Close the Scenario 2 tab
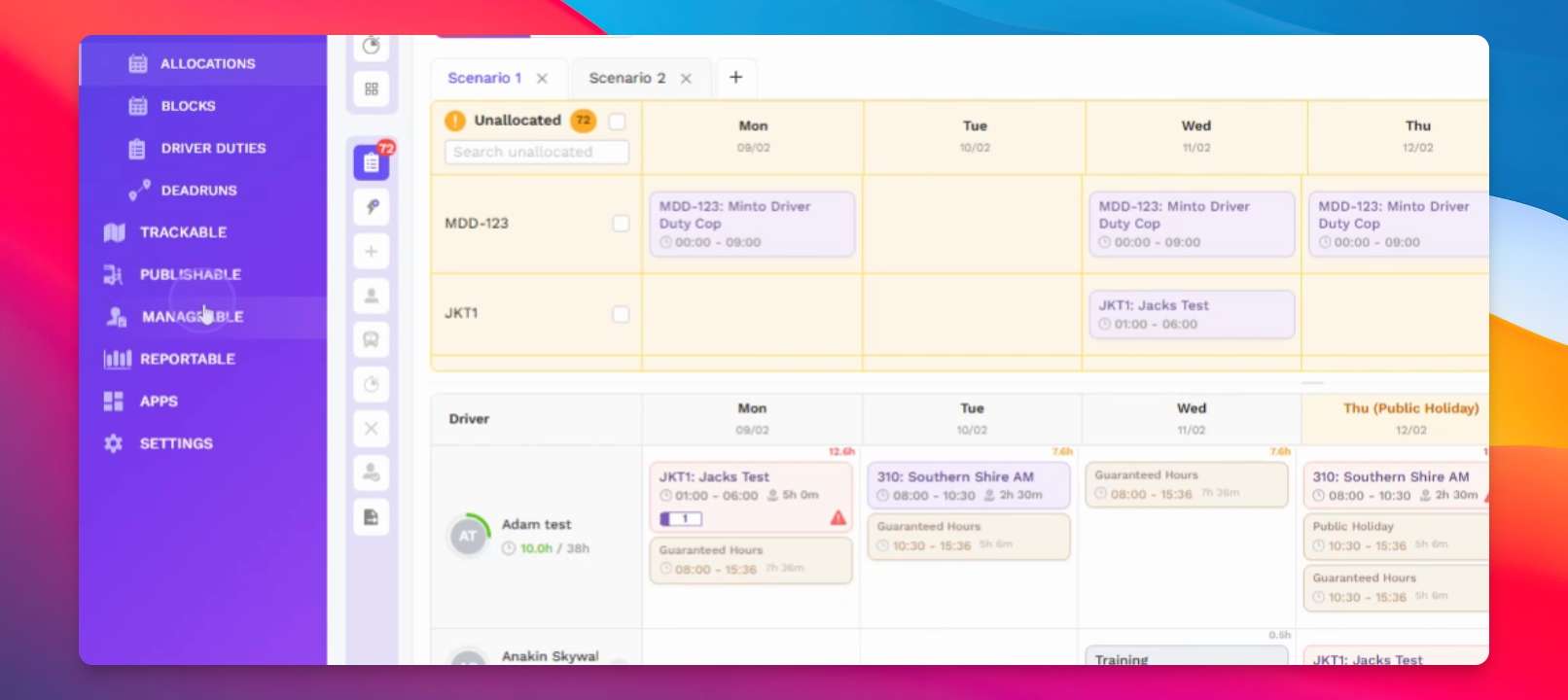1568x700 pixels. (686, 79)
